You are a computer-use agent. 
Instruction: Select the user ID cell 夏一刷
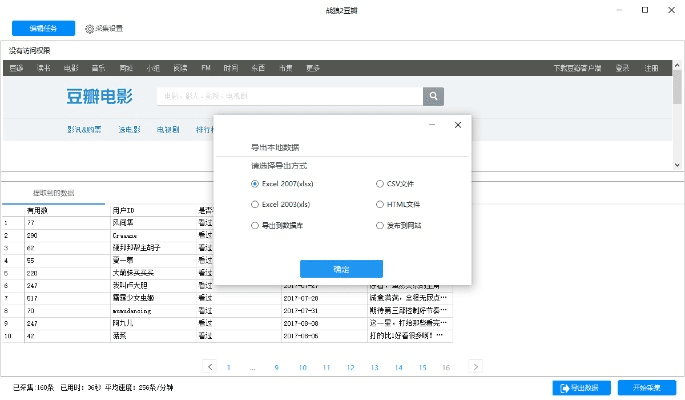tap(153, 260)
